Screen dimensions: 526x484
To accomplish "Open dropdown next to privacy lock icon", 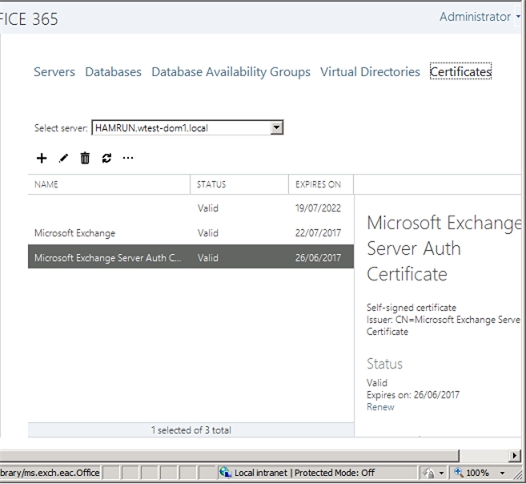I will 441,473.
